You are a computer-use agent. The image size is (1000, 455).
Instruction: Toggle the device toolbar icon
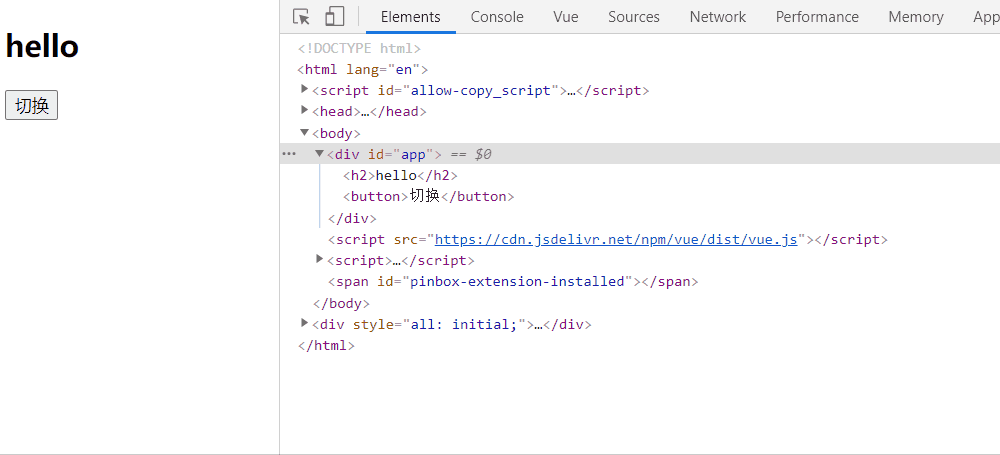[x=334, y=17]
